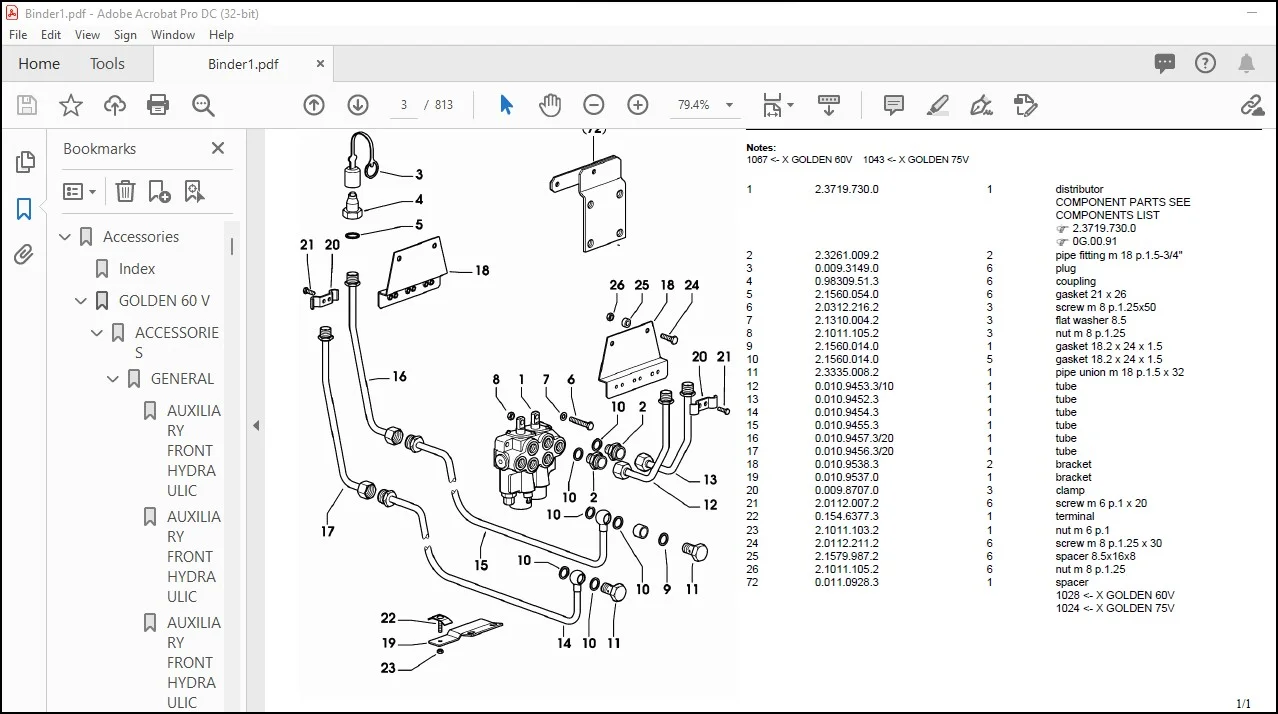View notifications bell icon
This screenshot has width=1278, height=714.
pos(1246,63)
